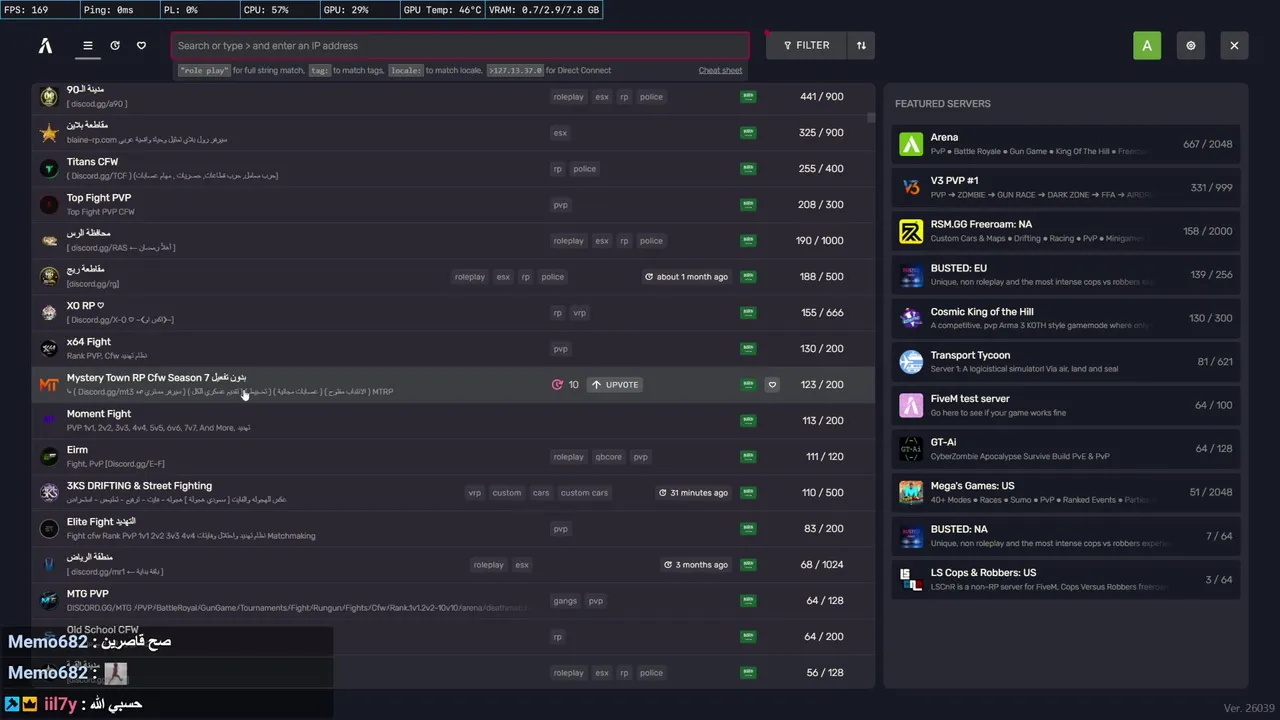This screenshot has width=1280, height=720.
Task: Click the Transport Tycoon globe icon
Action: (x=911, y=361)
